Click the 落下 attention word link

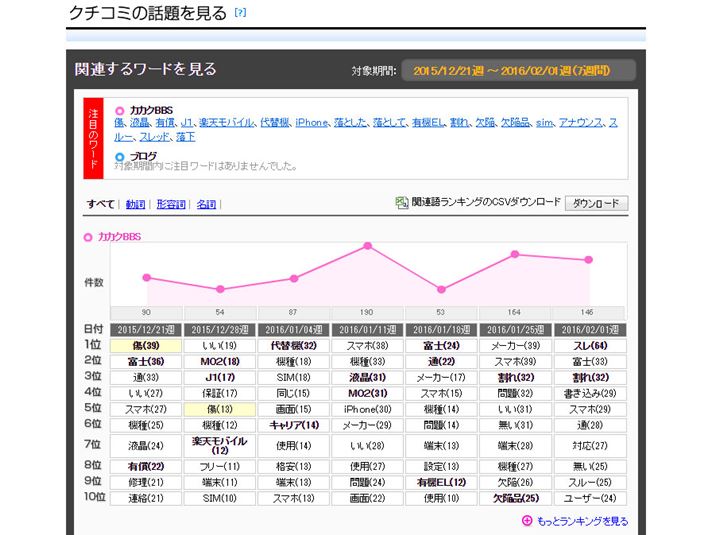tap(185, 136)
